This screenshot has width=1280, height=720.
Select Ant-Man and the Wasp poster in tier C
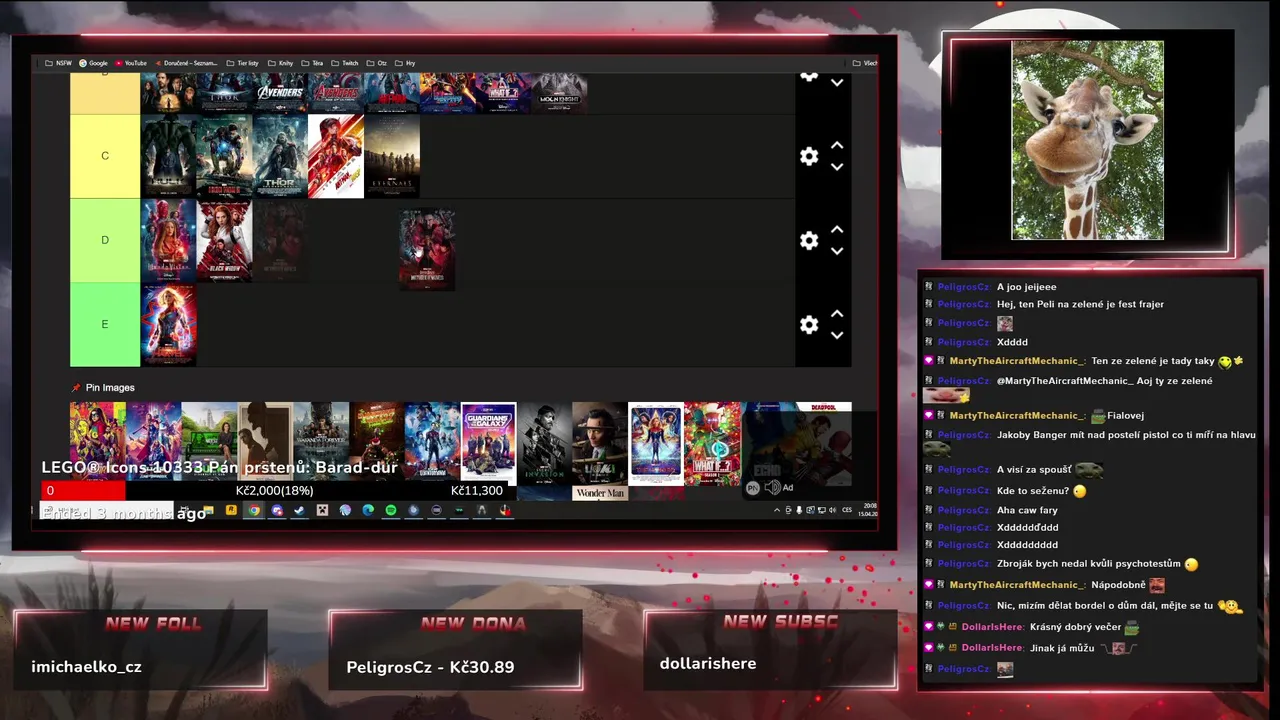[x=336, y=156]
